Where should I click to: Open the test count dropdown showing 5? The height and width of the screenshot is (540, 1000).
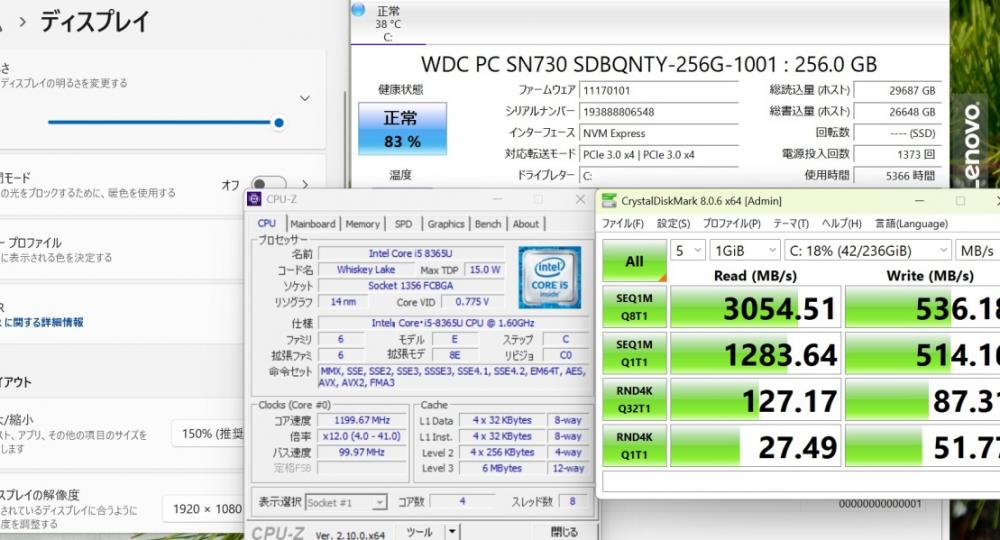pyautogui.click(x=688, y=251)
